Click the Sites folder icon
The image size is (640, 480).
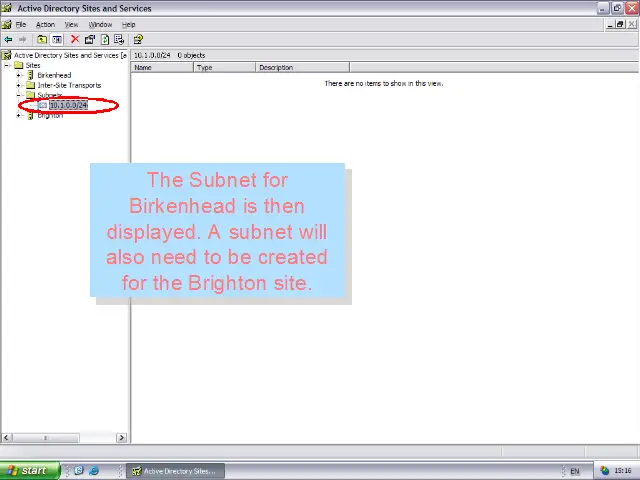click(19, 65)
